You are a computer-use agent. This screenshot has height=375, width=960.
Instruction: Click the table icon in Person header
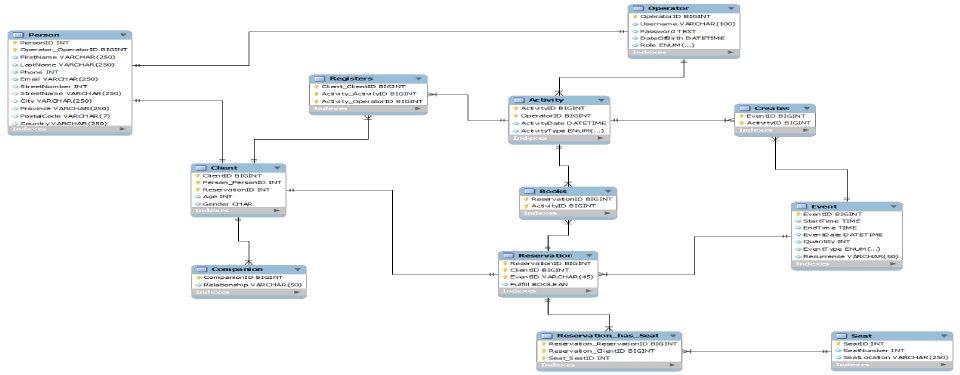click(x=18, y=35)
